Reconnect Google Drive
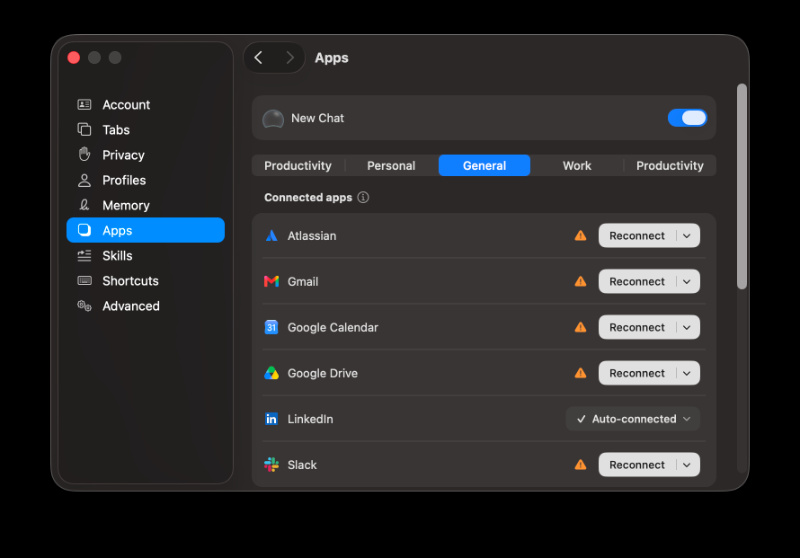Viewport: 800px width, 558px height. tap(637, 373)
